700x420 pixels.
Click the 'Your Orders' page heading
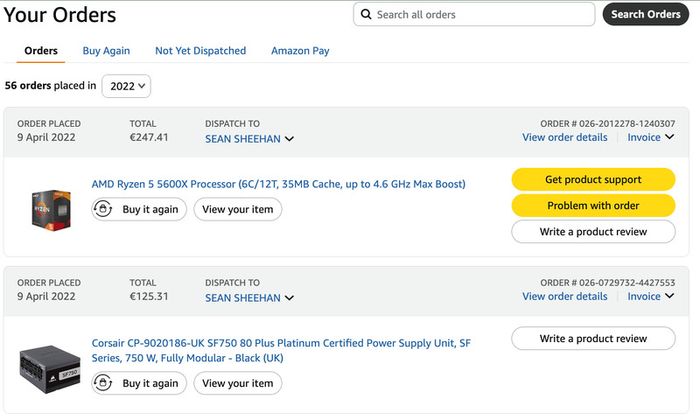60,15
